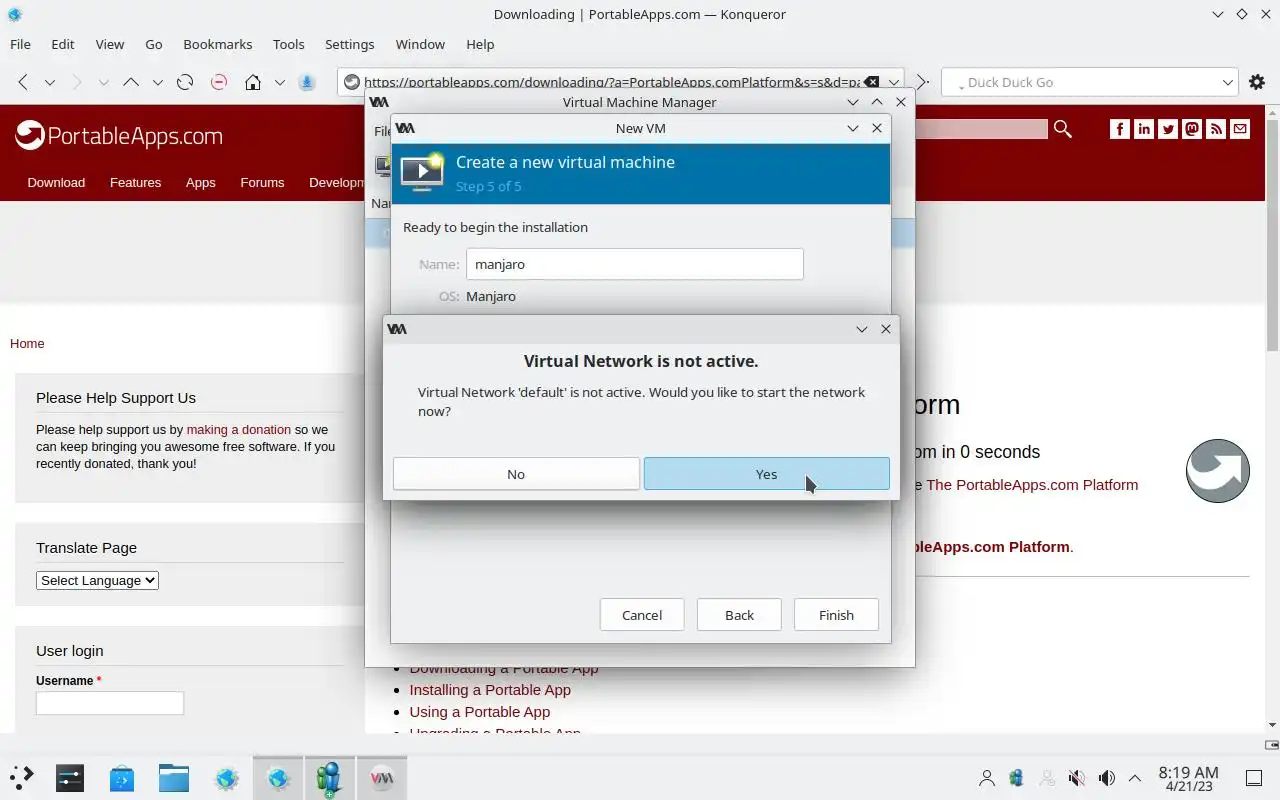The image size is (1280, 800).
Task: Click the taskbar clock showing 8:19 AM
Action: point(1188,778)
